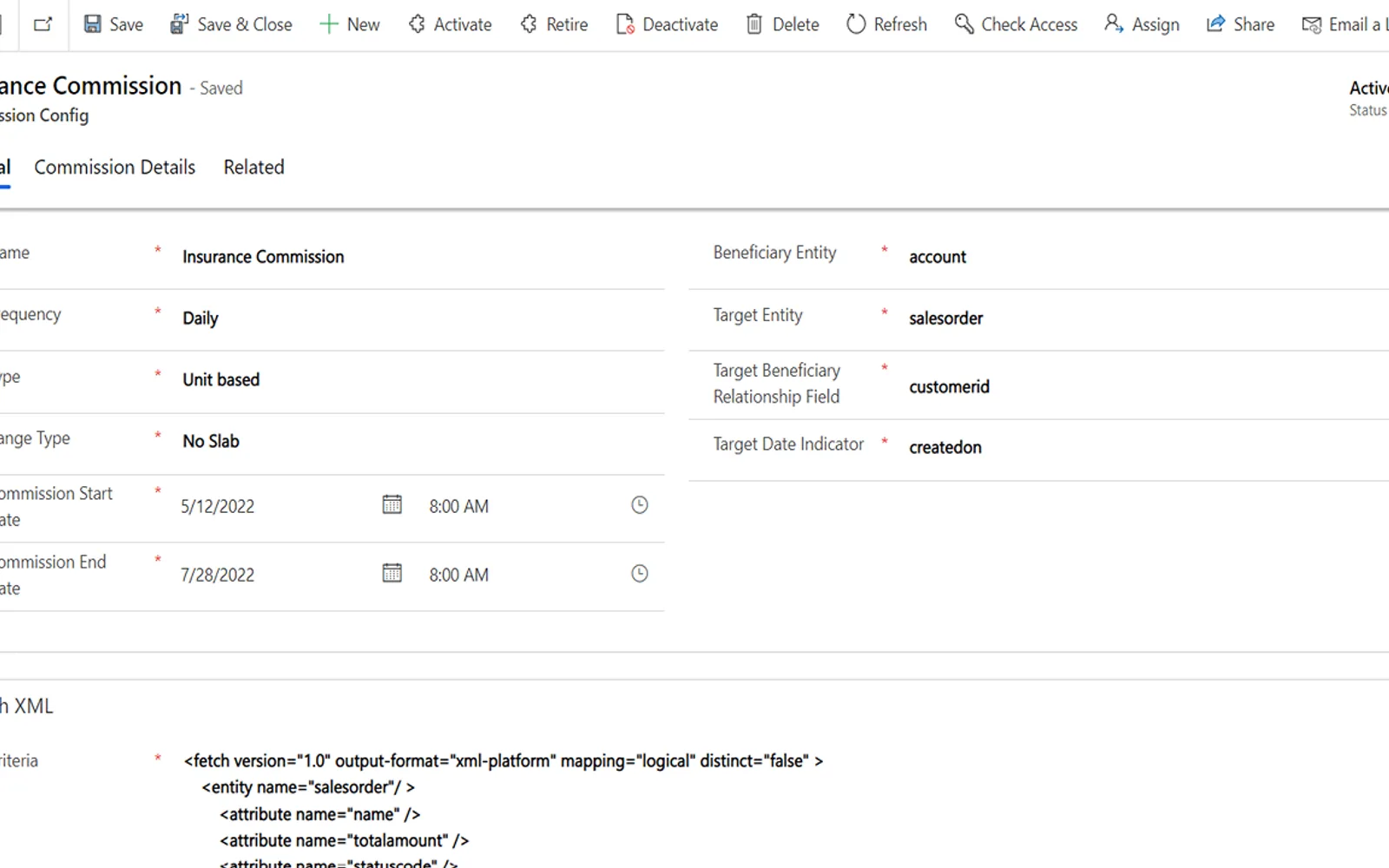
Task: Edit Beneficiary Entity field account
Action: (1146, 257)
